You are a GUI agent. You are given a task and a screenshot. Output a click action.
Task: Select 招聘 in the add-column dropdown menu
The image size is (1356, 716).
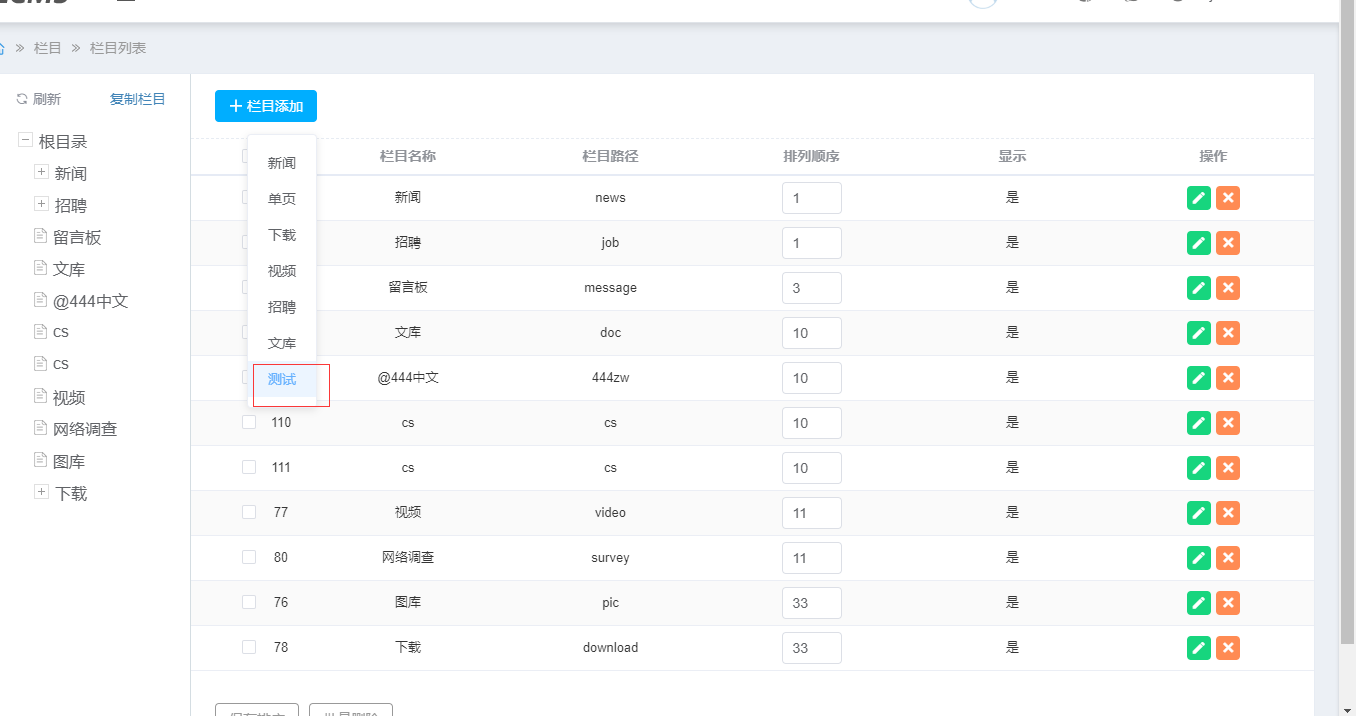point(282,307)
